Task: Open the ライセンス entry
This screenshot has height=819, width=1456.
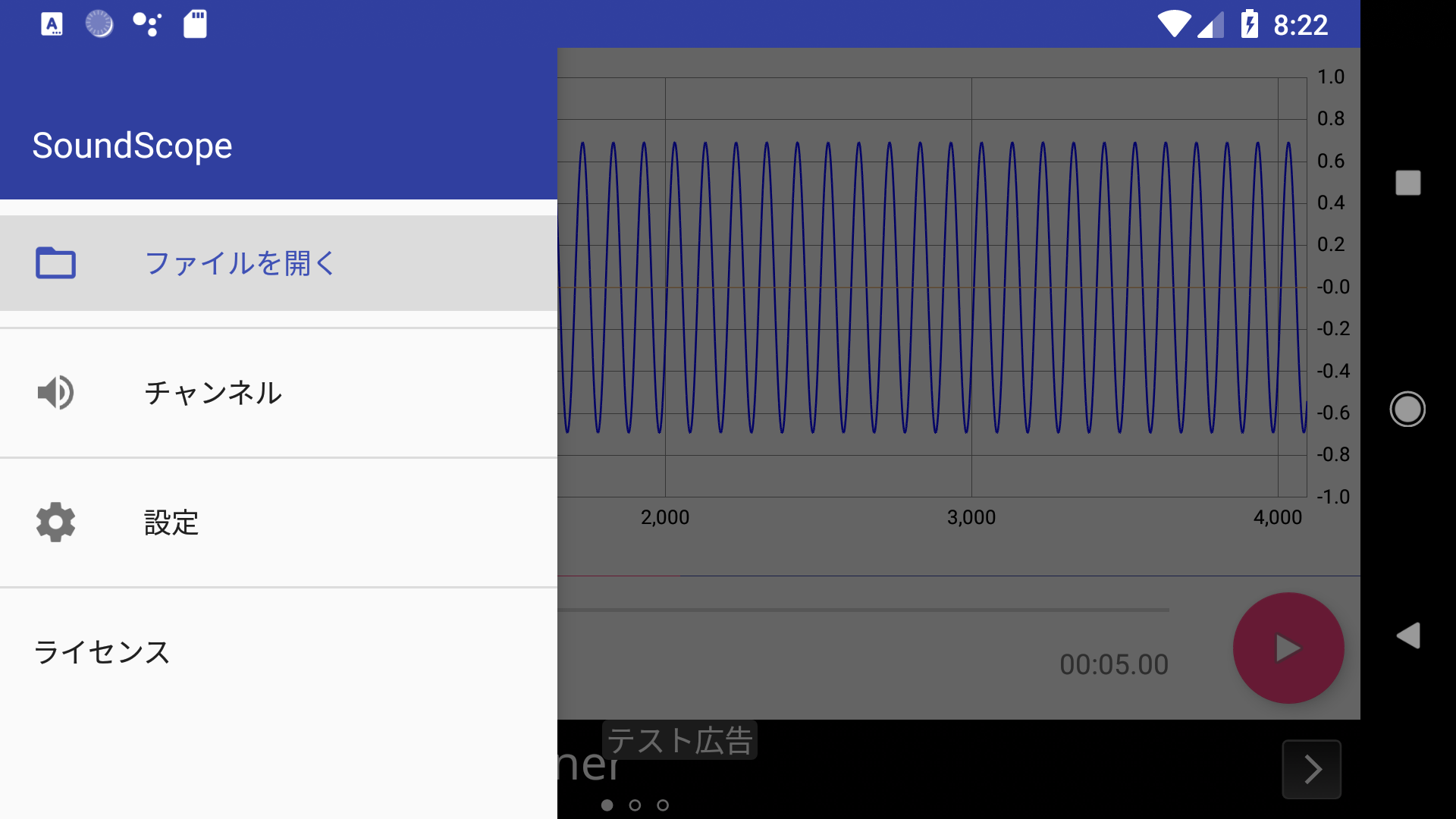Action: coord(102,652)
